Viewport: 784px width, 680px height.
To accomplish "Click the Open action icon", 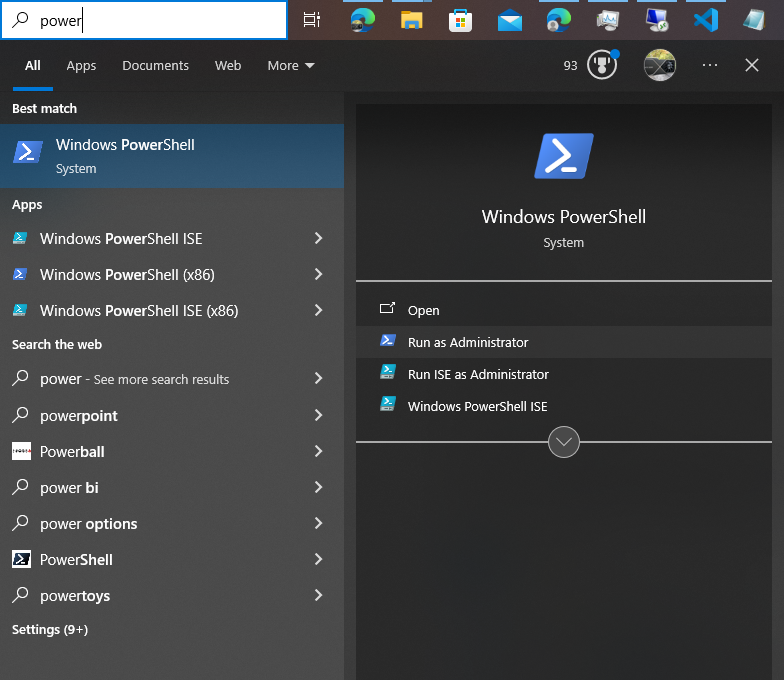I will click(387, 309).
